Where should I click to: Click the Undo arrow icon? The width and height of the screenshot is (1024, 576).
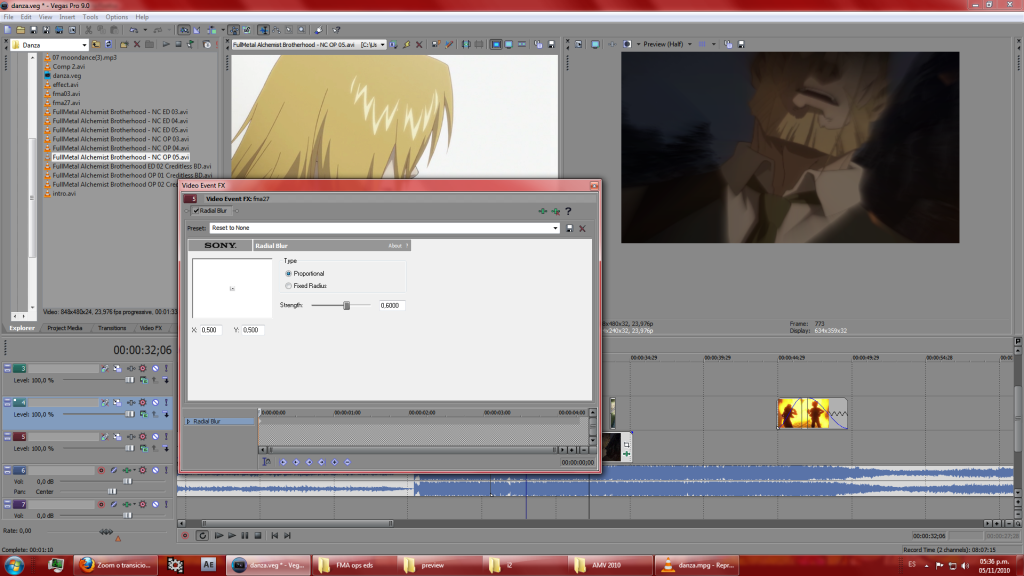(x=133, y=30)
